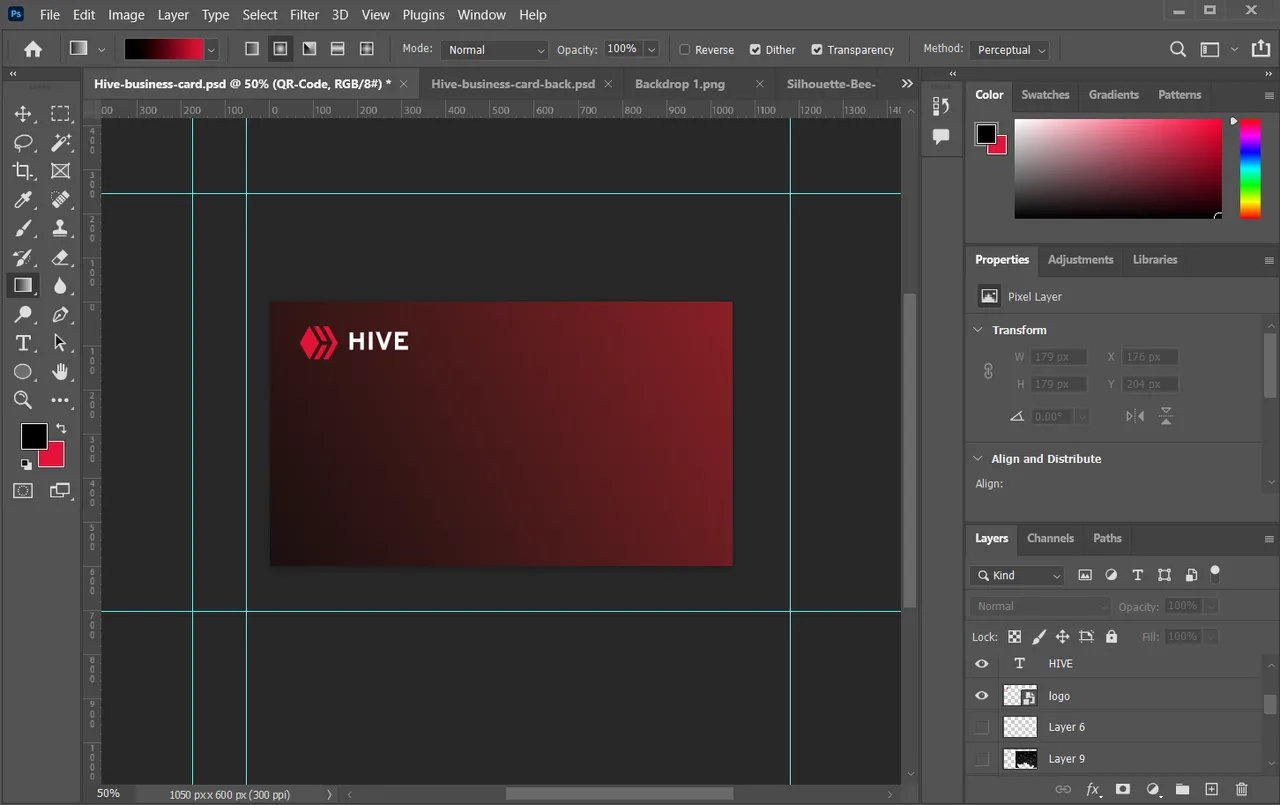Select the Path Selection tool
Image resolution: width=1280 pixels, height=805 pixels.
(61, 343)
